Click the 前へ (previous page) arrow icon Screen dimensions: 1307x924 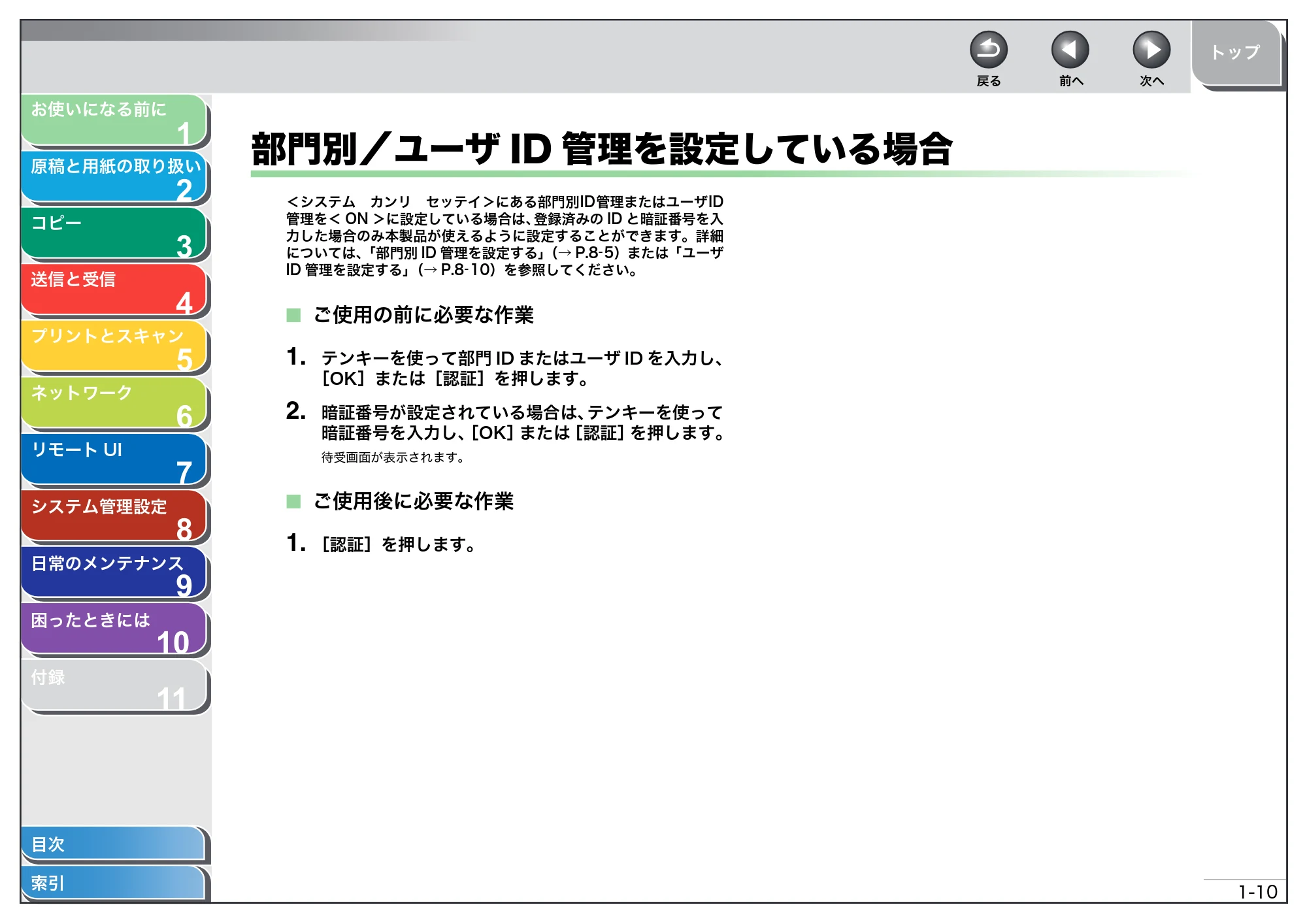1070,50
